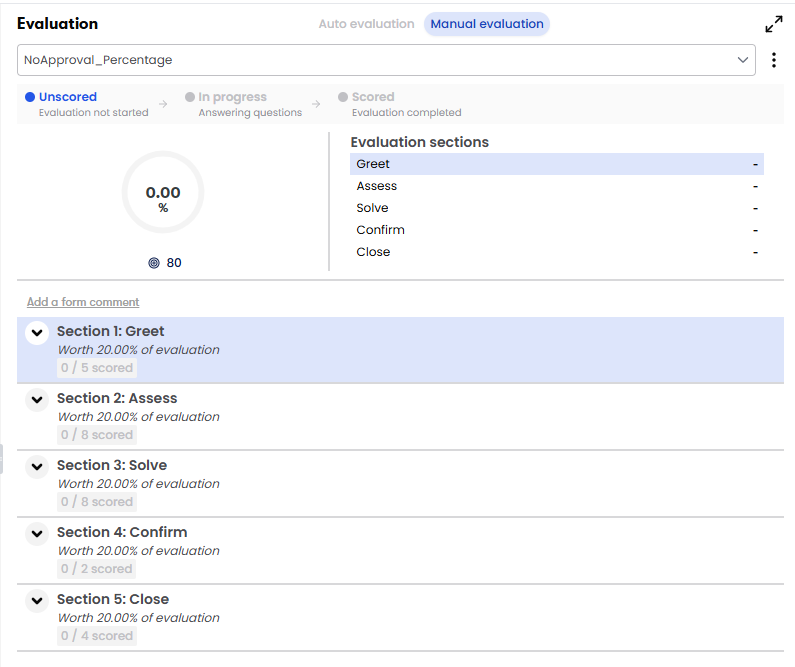Expand Section 2: Assess chevron
The height and width of the screenshot is (667, 795).
coord(37,400)
